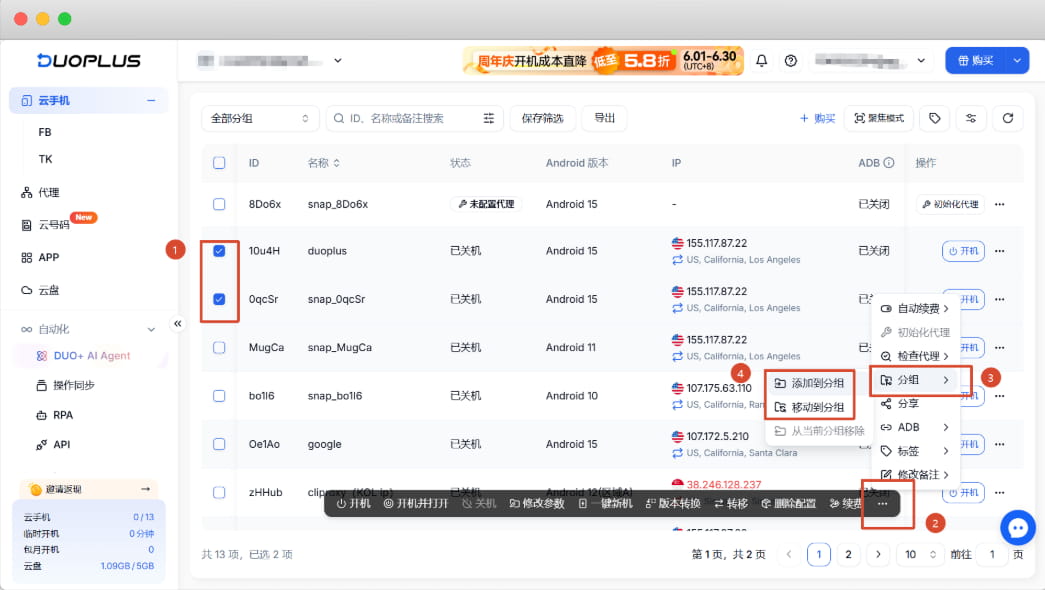Open more options for 8Do6x row
The image size is (1045, 590).
[1000, 204]
